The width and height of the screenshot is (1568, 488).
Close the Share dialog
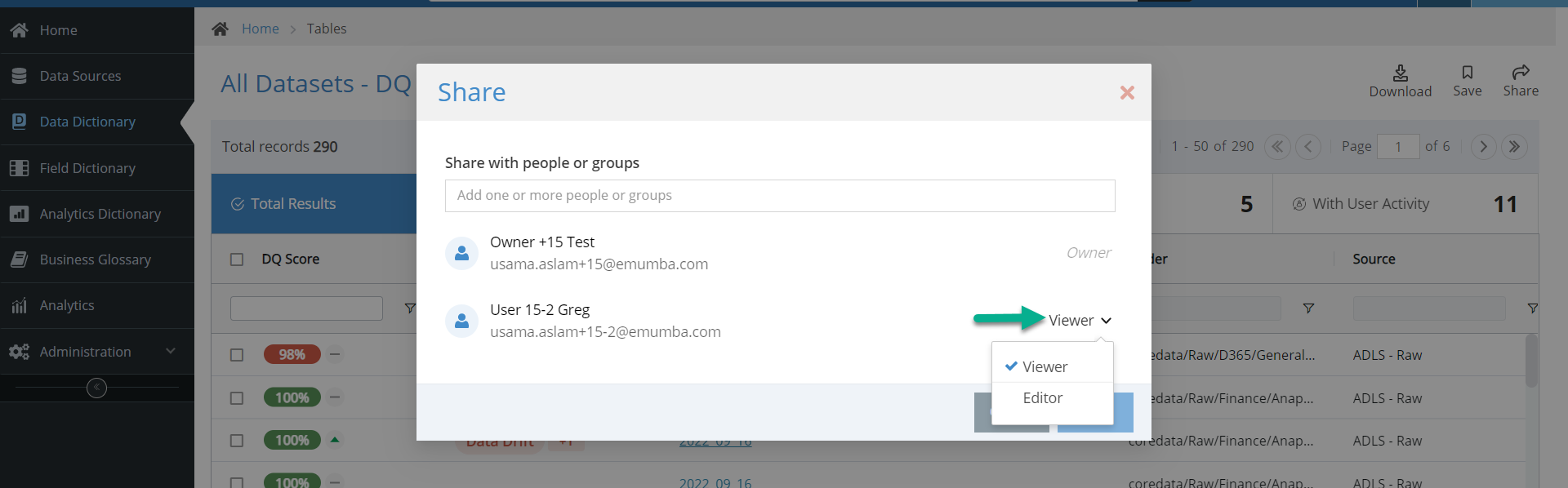[1127, 93]
